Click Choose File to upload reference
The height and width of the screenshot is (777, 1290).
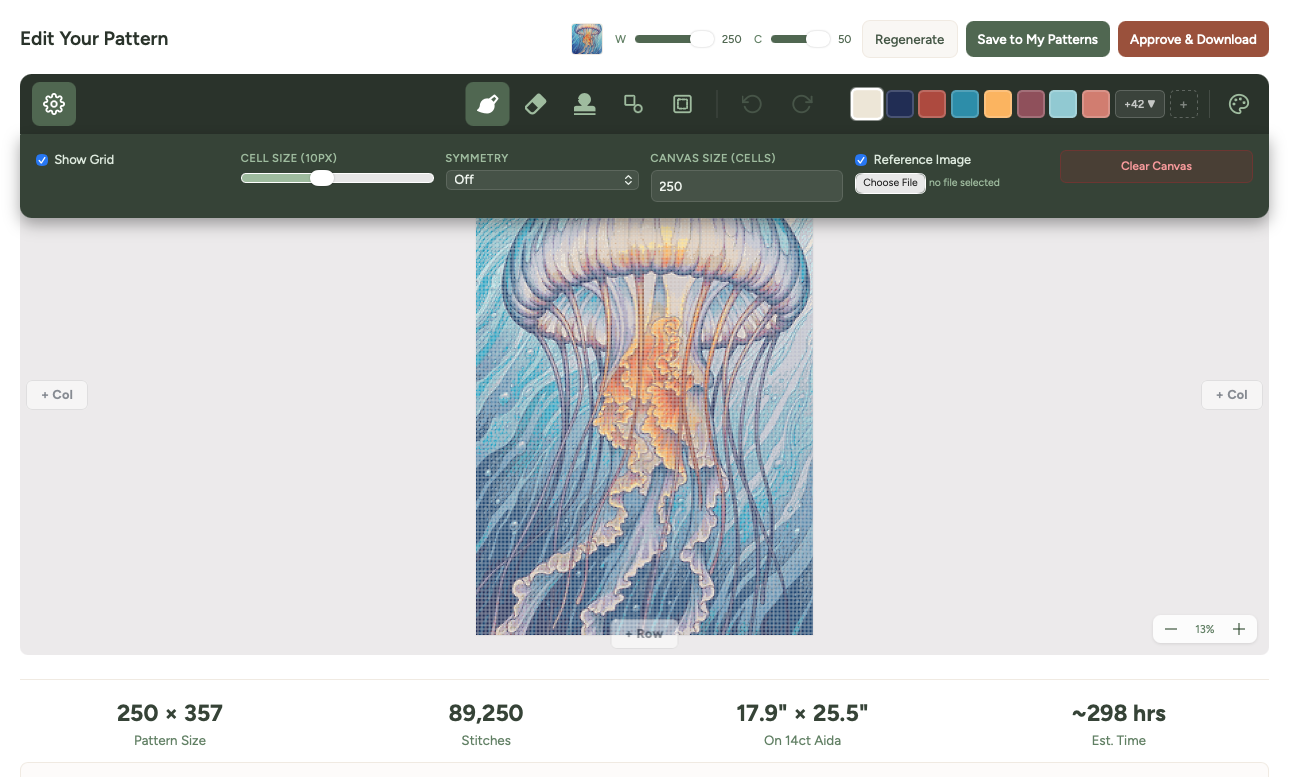[x=889, y=182]
